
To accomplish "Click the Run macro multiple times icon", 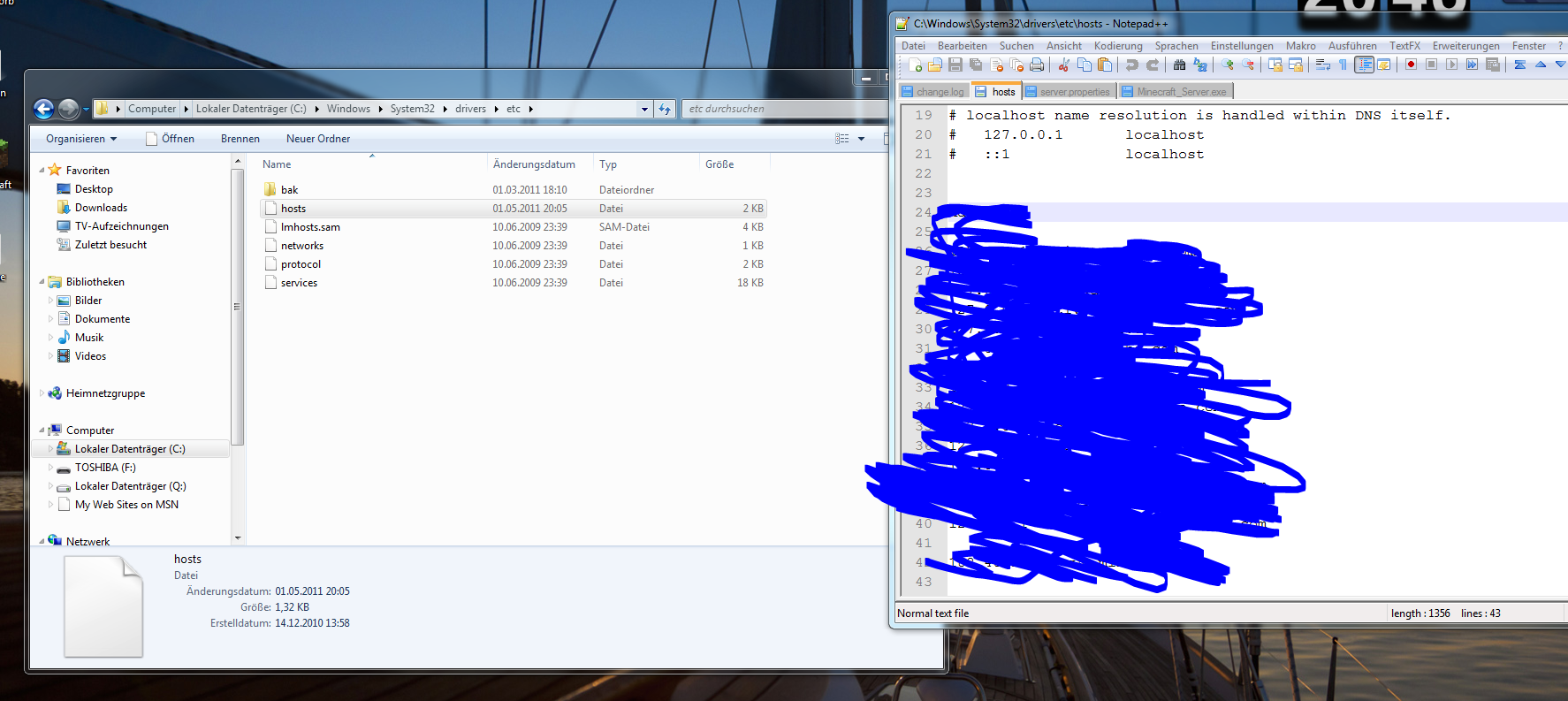I will point(1472,65).
